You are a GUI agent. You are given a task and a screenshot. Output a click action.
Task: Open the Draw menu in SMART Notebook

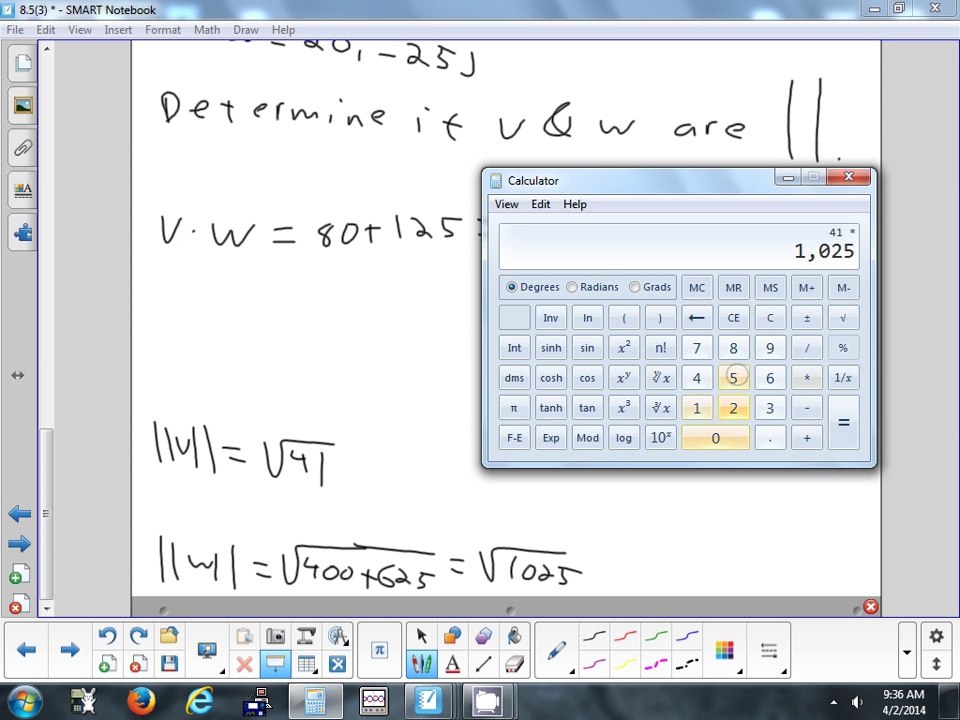pos(246,29)
